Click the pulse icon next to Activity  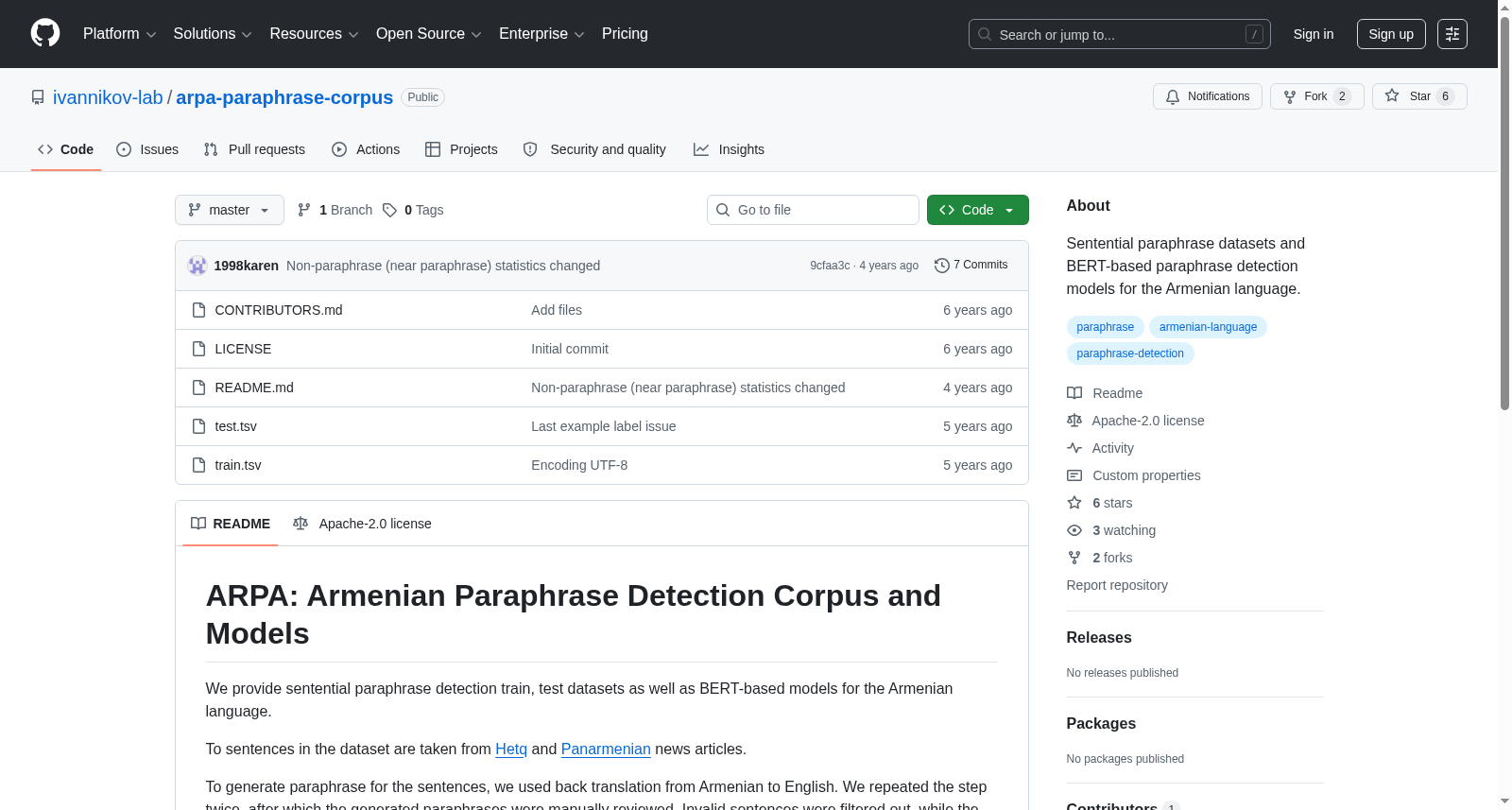pyautogui.click(x=1074, y=448)
